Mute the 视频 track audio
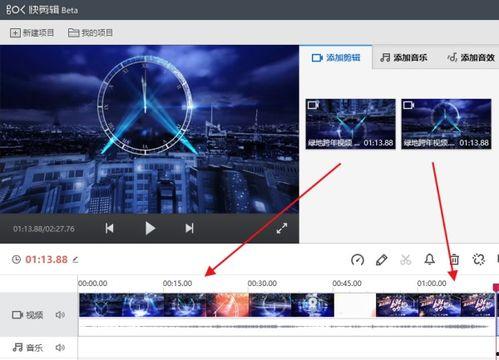Image resolution: width=499 pixels, height=360 pixels. pos(60,315)
